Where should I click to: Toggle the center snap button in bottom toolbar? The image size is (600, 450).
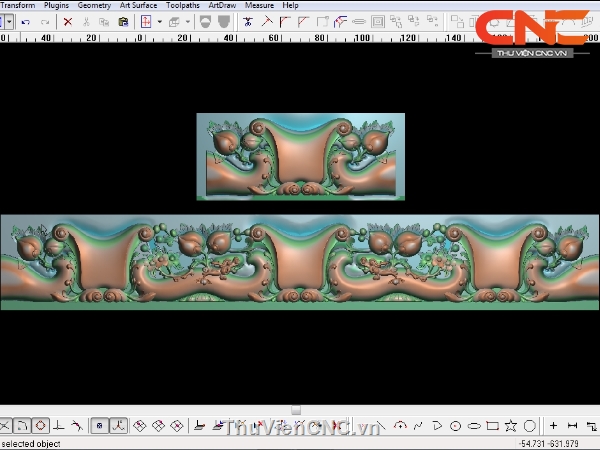coord(99,426)
